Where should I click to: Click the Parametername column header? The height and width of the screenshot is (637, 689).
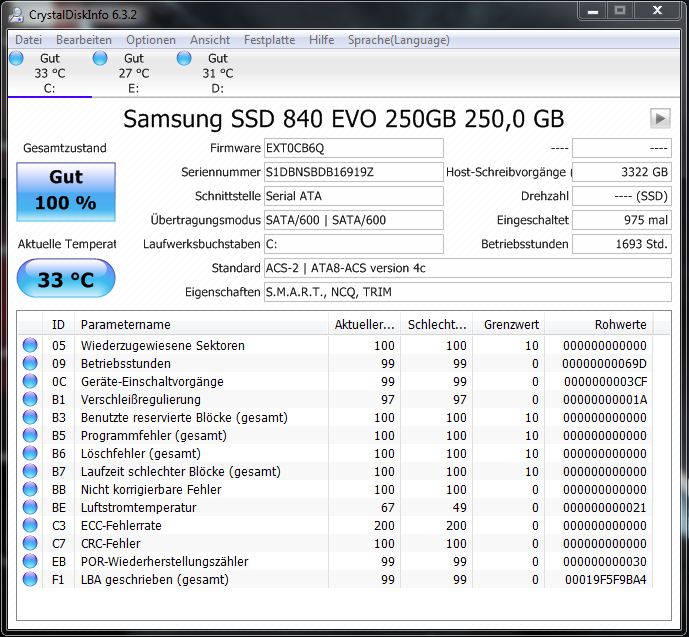201,325
